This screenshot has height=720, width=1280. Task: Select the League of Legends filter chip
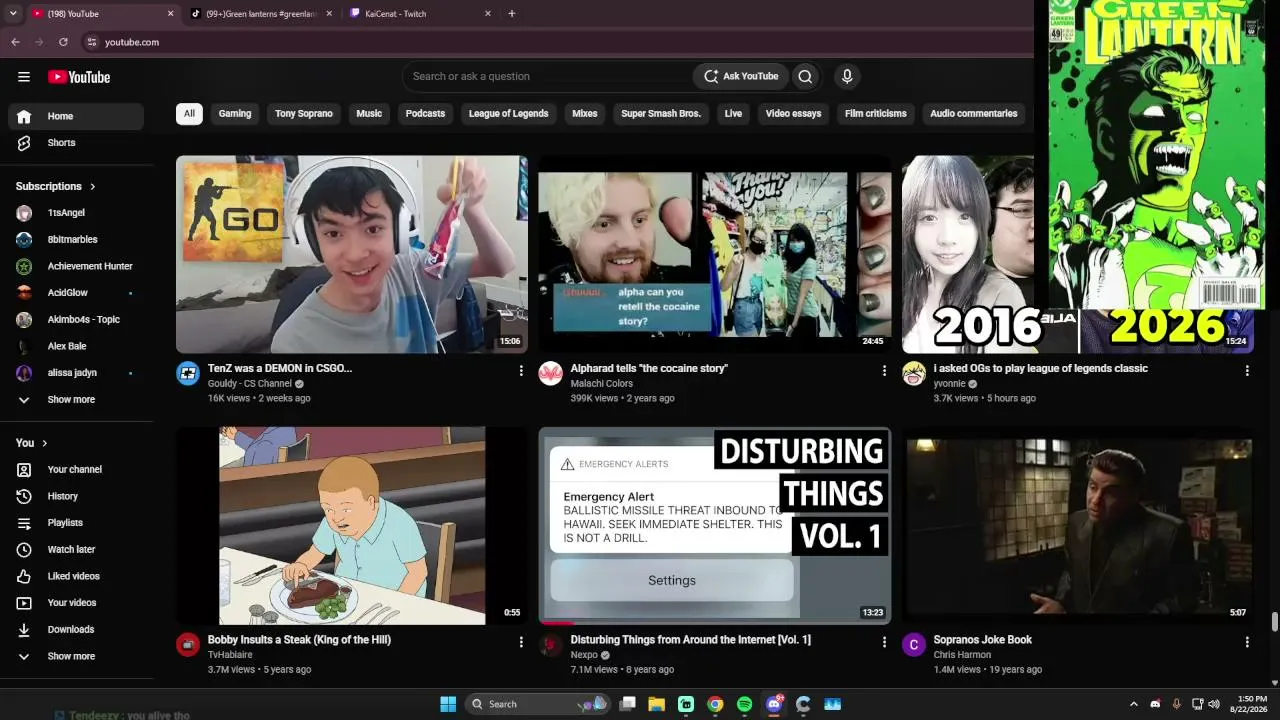(x=508, y=113)
